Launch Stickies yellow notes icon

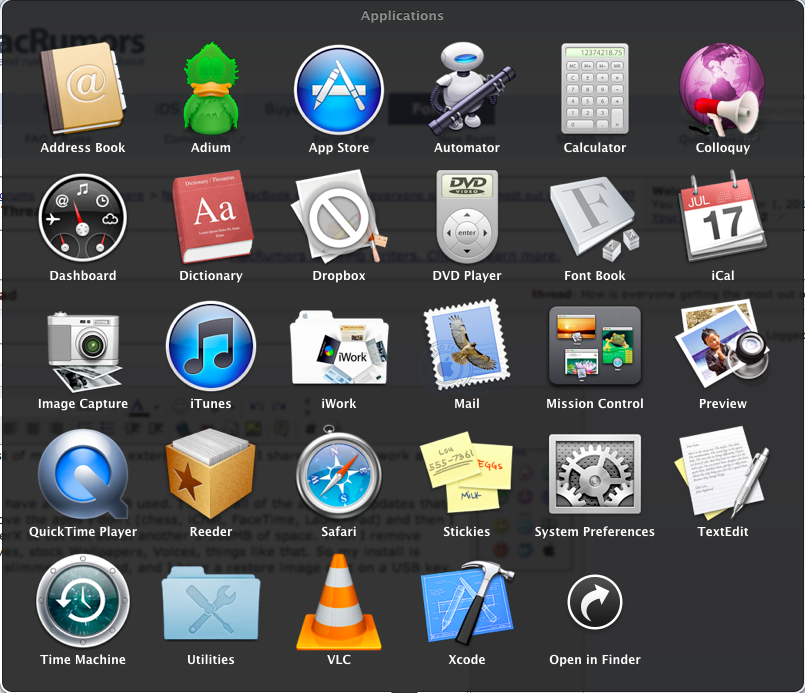tap(467, 472)
